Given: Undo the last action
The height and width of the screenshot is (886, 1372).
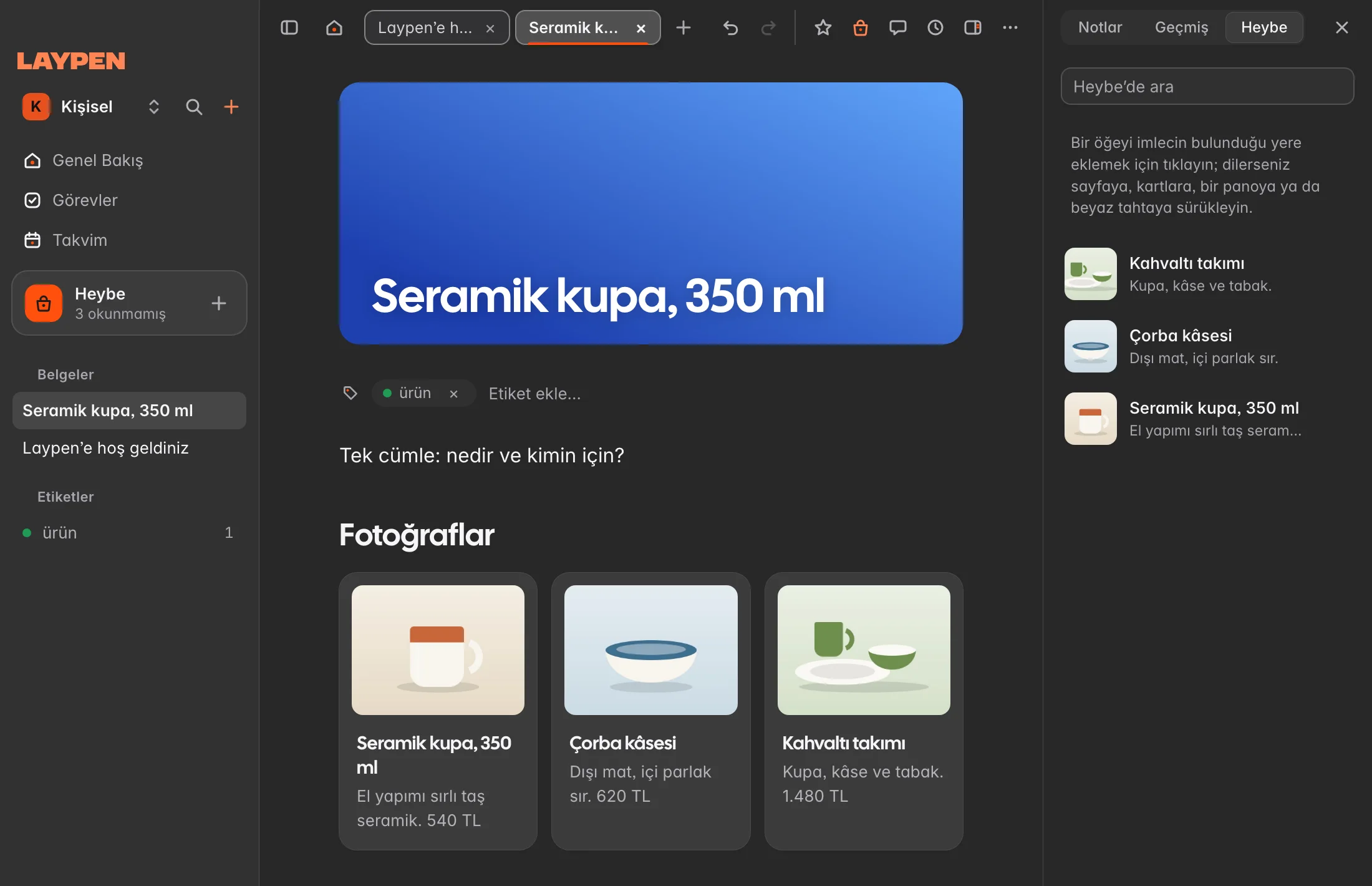Looking at the screenshot, I should pyautogui.click(x=730, y=27).
